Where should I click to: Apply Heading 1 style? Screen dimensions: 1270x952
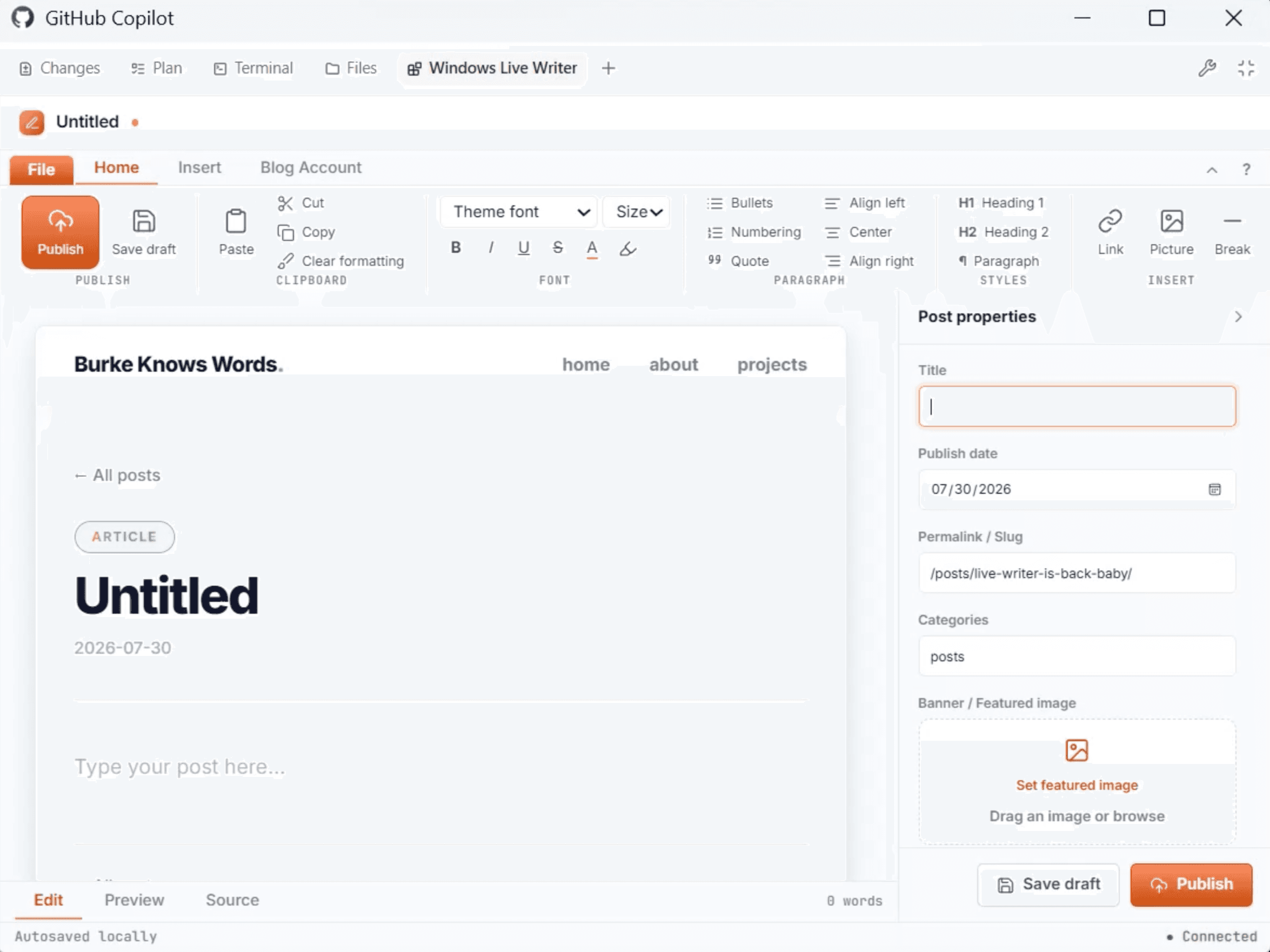coord(1001,203)
